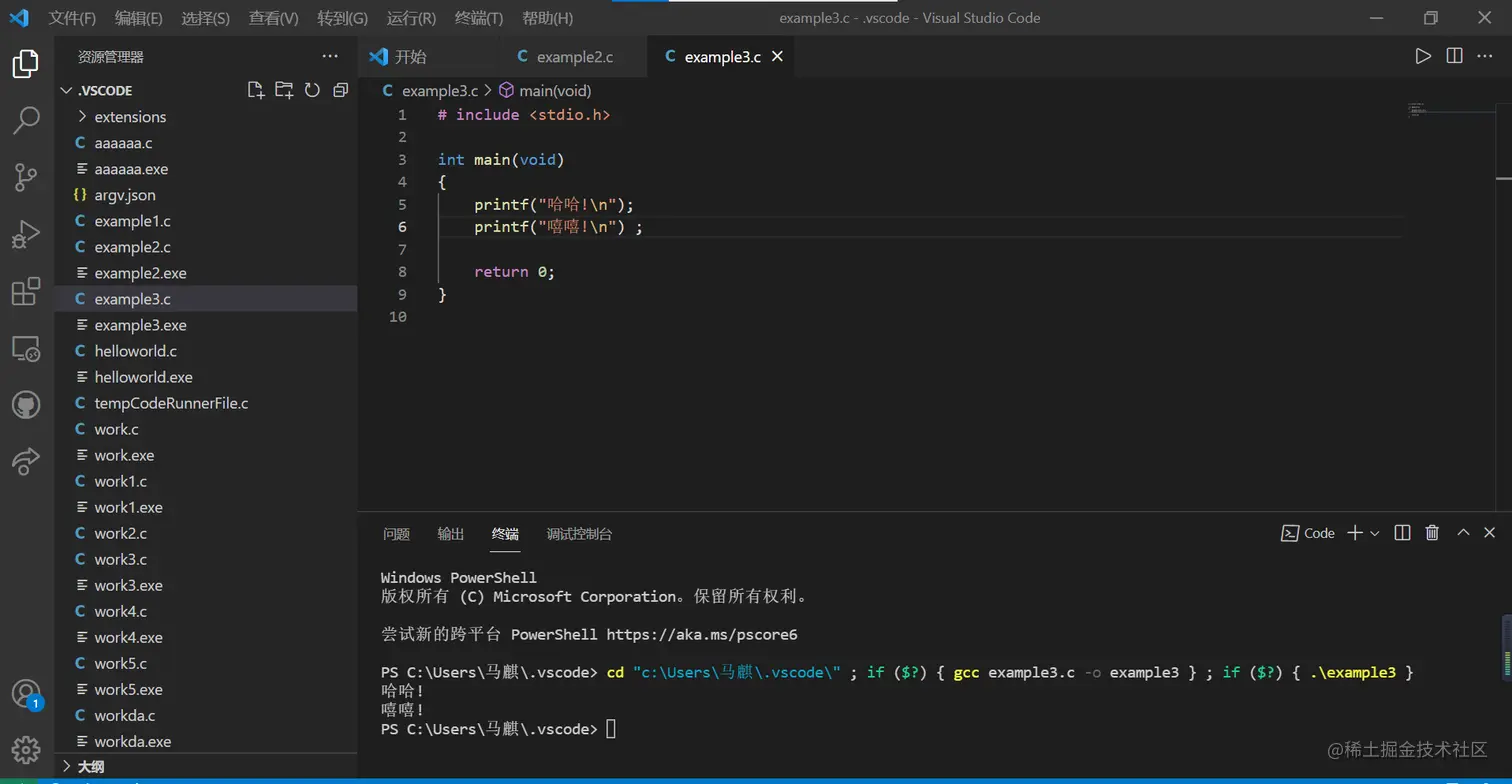Open the Accounts menu icon
This screenshot has height=784, width=1512.
tap(25, 694)
